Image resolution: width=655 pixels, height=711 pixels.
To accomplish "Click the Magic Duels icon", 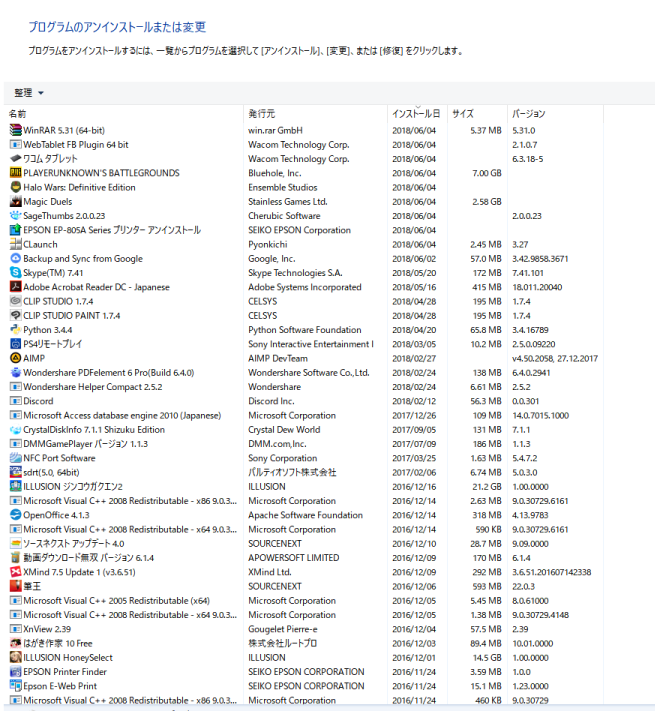I will click(16, 202).
